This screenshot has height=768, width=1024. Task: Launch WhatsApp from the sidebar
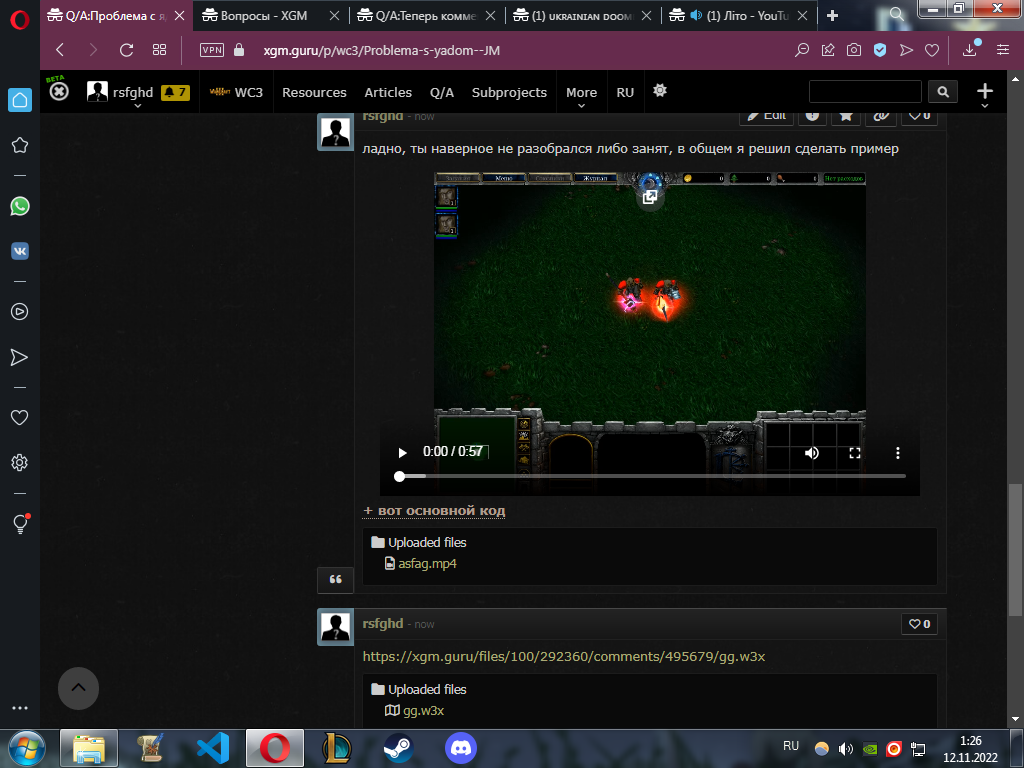click(x=20, y=206)
